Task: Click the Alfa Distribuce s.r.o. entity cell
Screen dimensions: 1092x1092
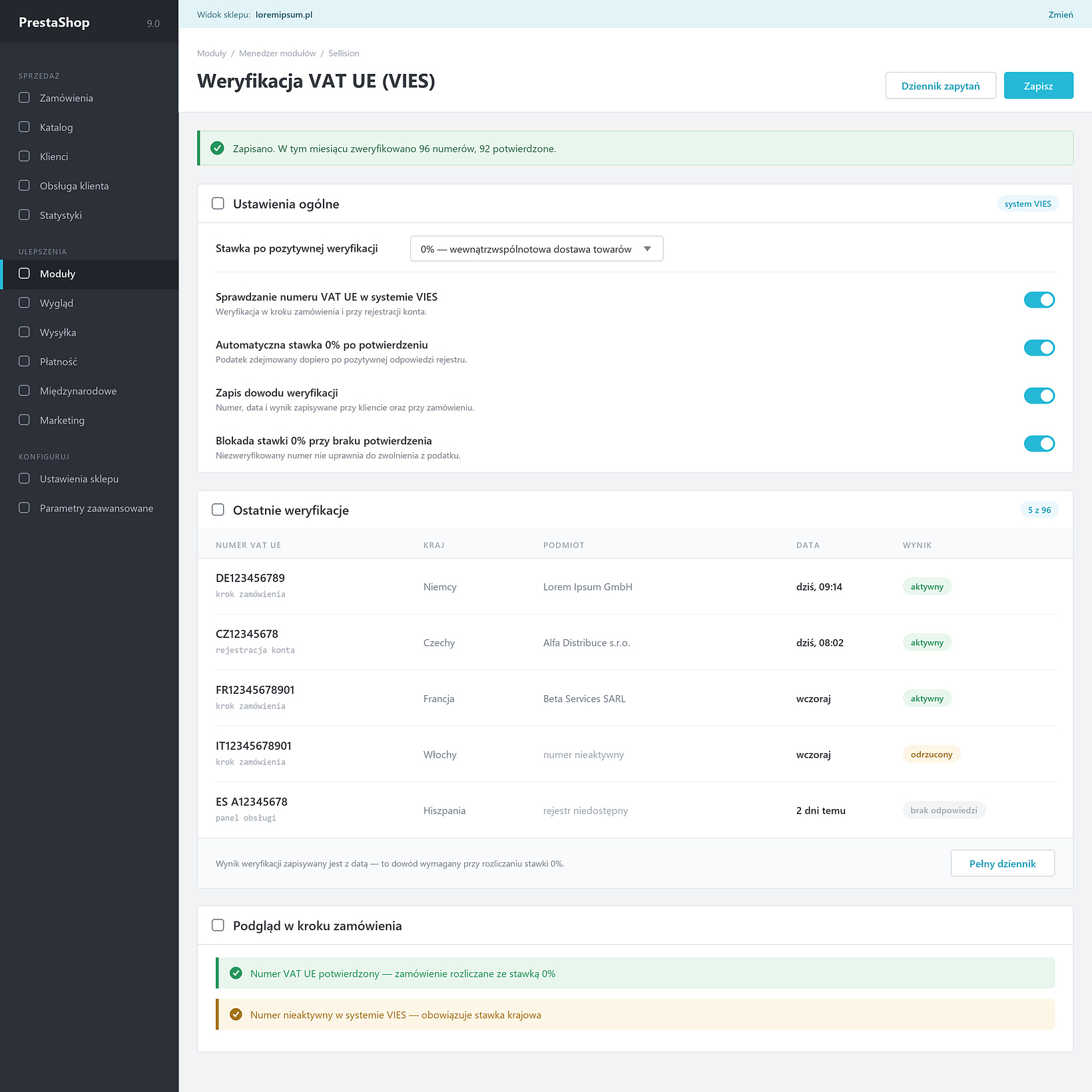Action: coord(586,643)
